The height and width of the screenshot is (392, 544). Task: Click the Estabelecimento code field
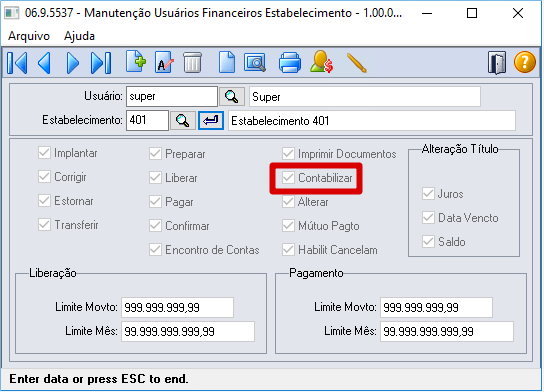[147, 120]
